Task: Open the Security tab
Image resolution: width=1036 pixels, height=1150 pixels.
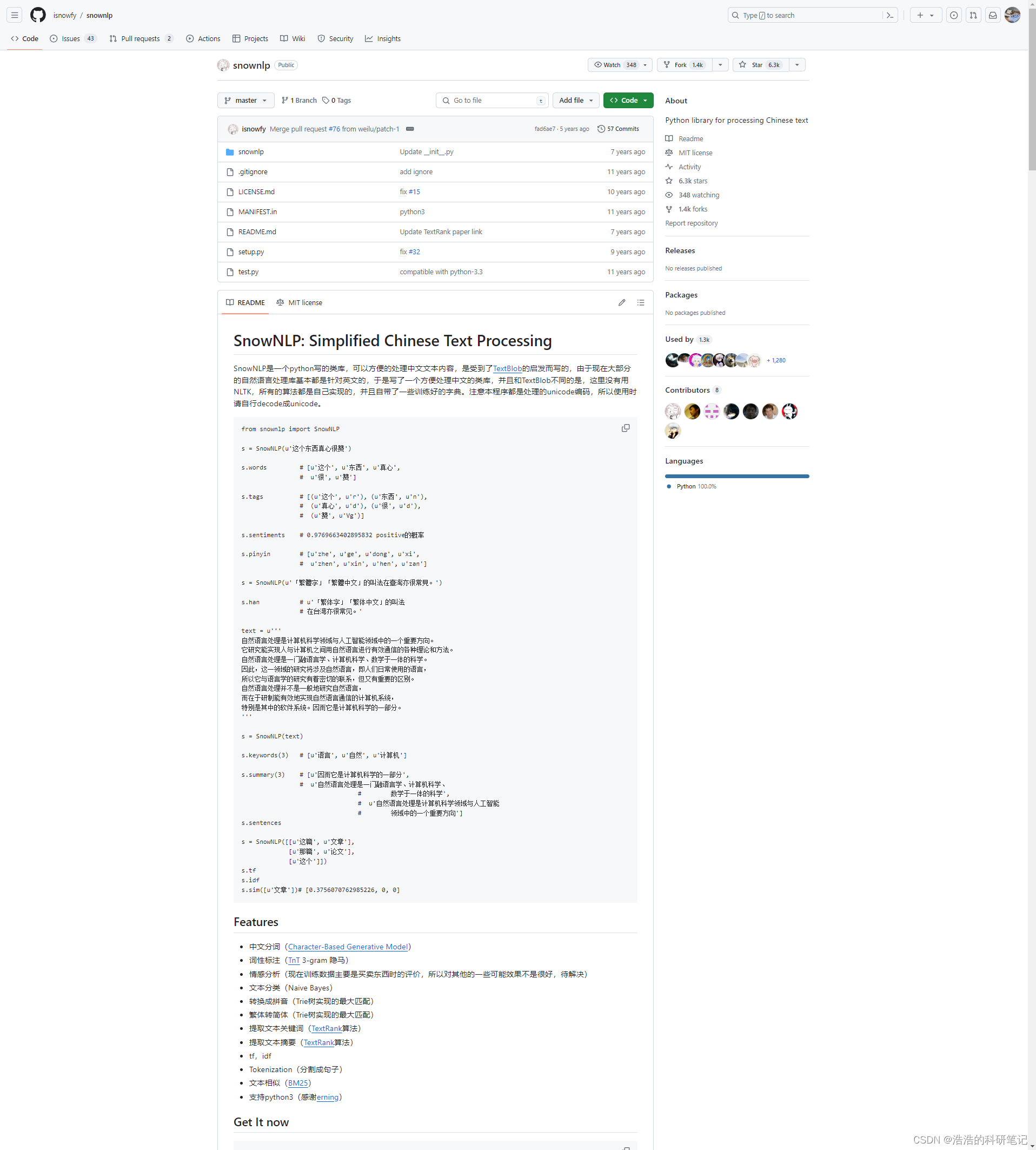Action: [335, 39]
